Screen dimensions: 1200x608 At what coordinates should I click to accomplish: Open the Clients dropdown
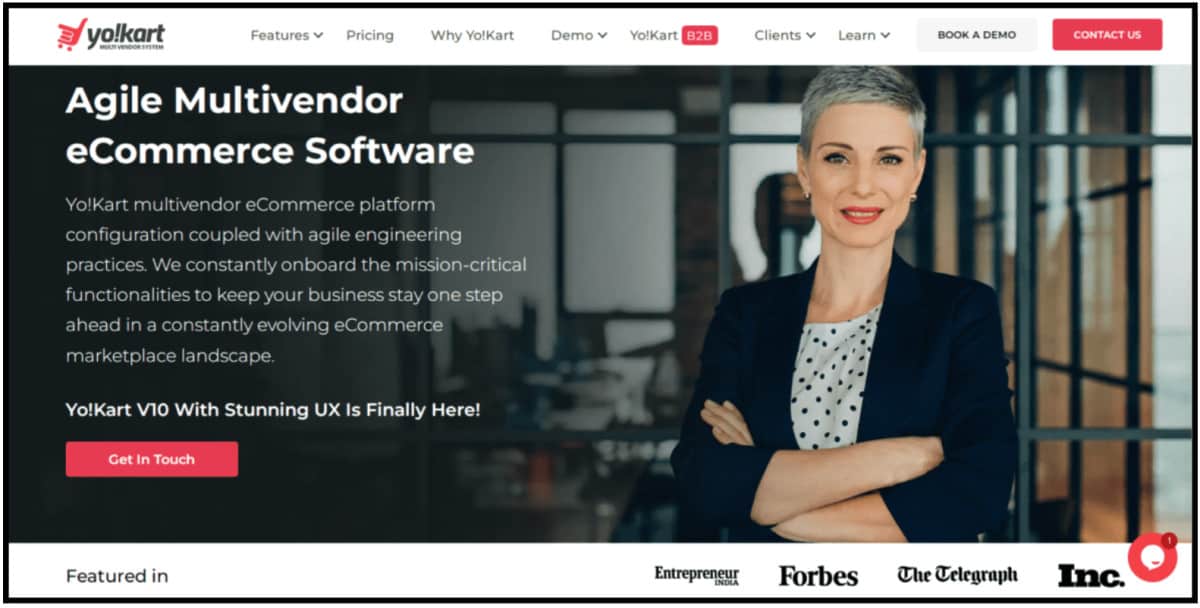tap(784, 35)
